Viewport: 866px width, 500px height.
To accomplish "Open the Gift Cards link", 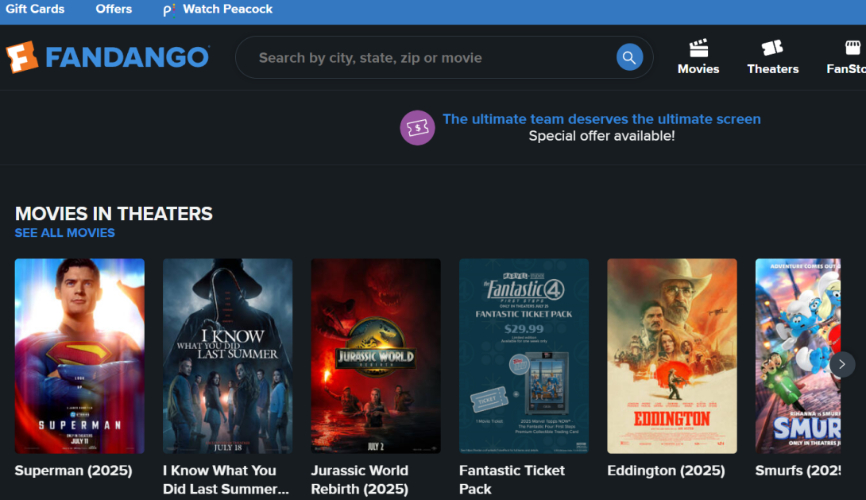I will pyautogui.click(x=35, y=9).
